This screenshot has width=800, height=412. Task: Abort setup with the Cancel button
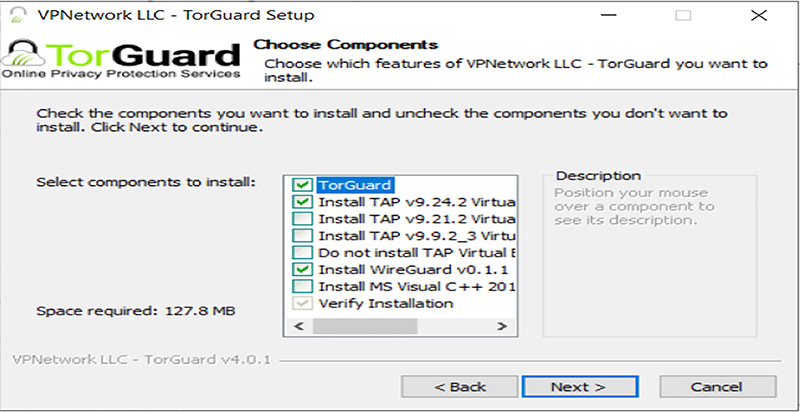[718, 387]
